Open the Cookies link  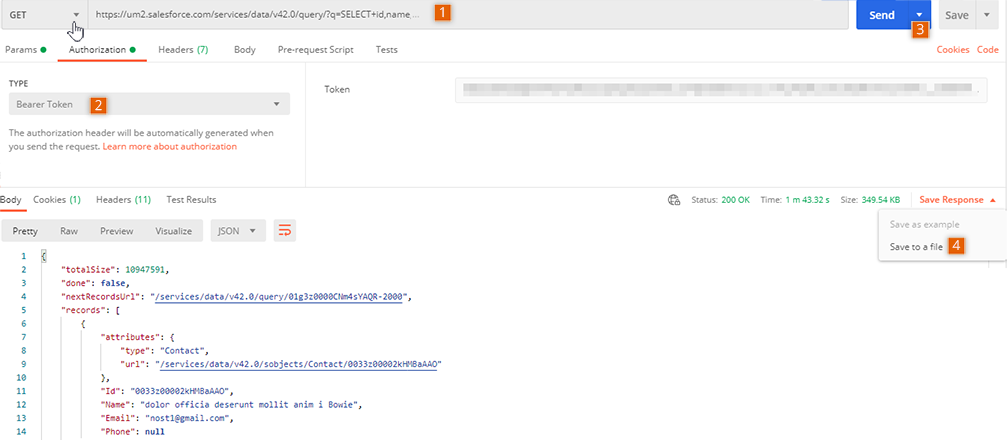[x=953, y=49]
